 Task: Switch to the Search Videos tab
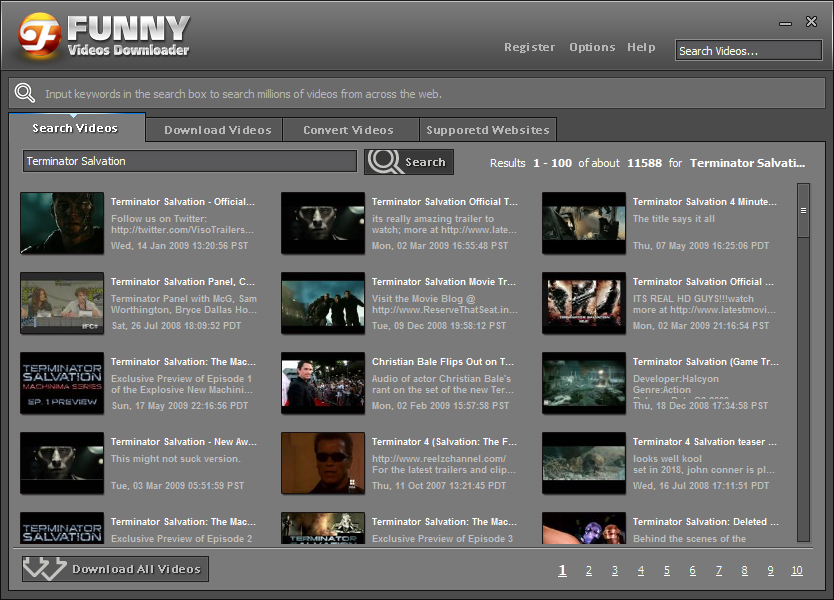coord(77,128)
